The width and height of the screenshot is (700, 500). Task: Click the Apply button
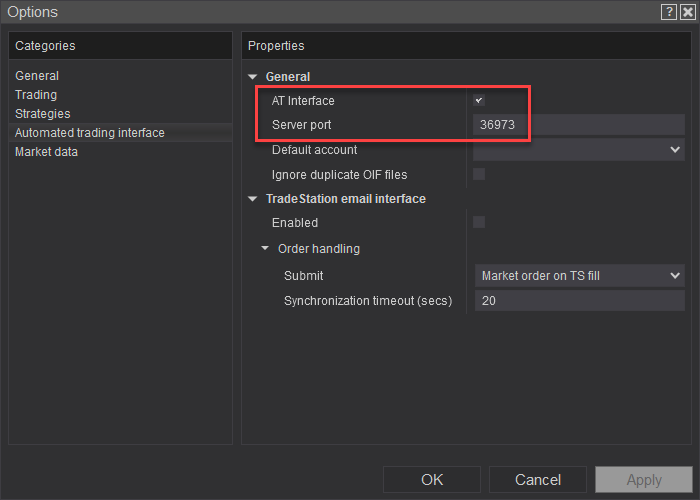pyautogui.click(x=643, y=480)
